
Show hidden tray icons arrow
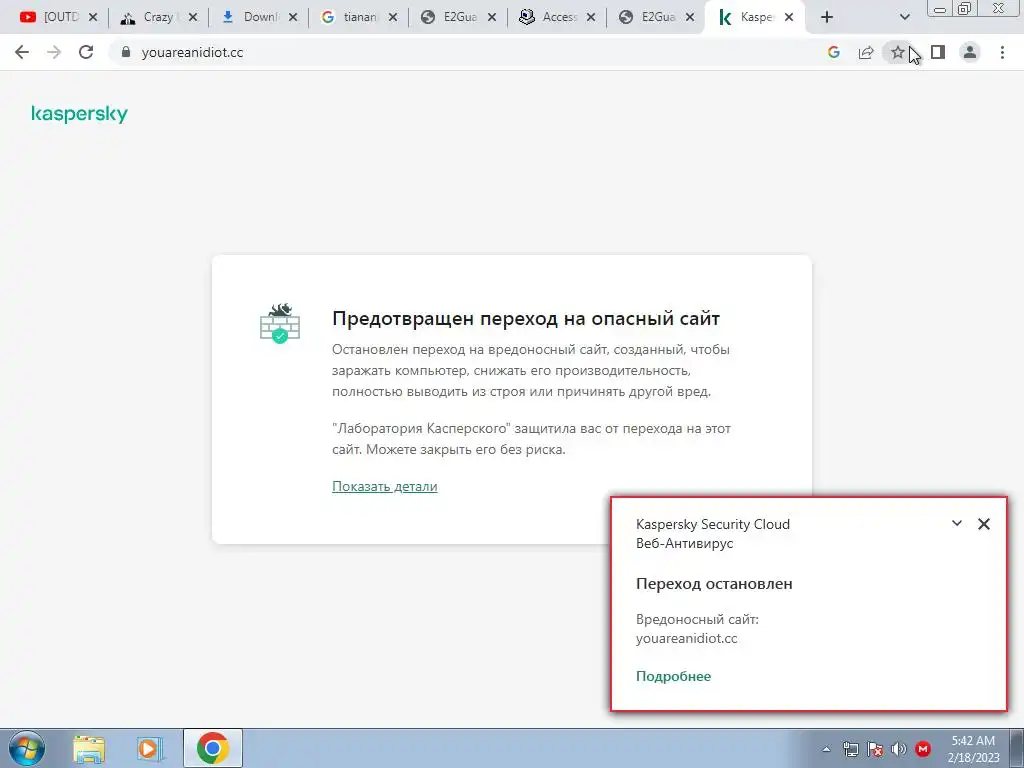826,749
